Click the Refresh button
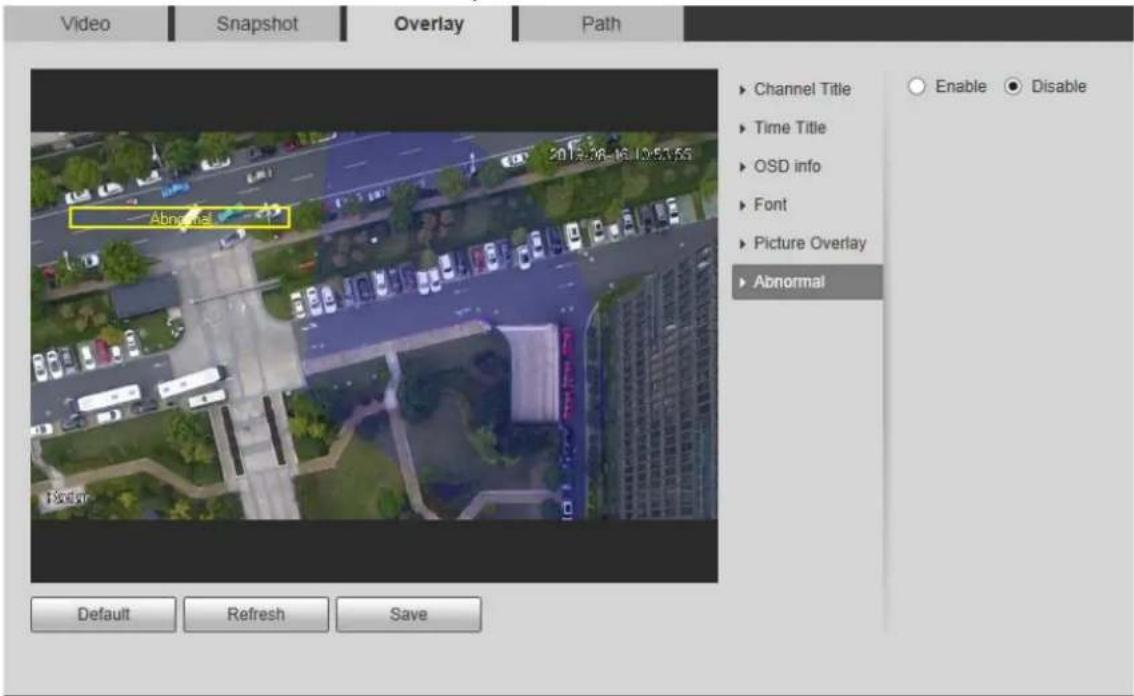Viewport: 1134px width, 696px height. tap(256, 614)
